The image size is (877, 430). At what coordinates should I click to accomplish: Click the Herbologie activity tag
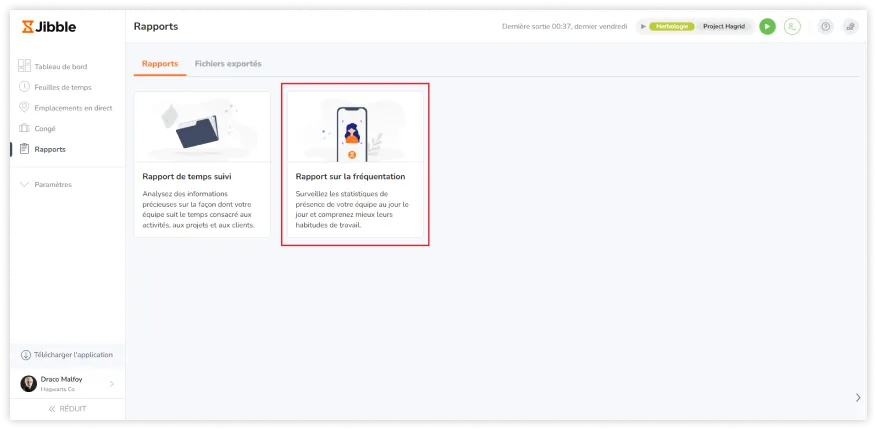click(x=671, y=27)
